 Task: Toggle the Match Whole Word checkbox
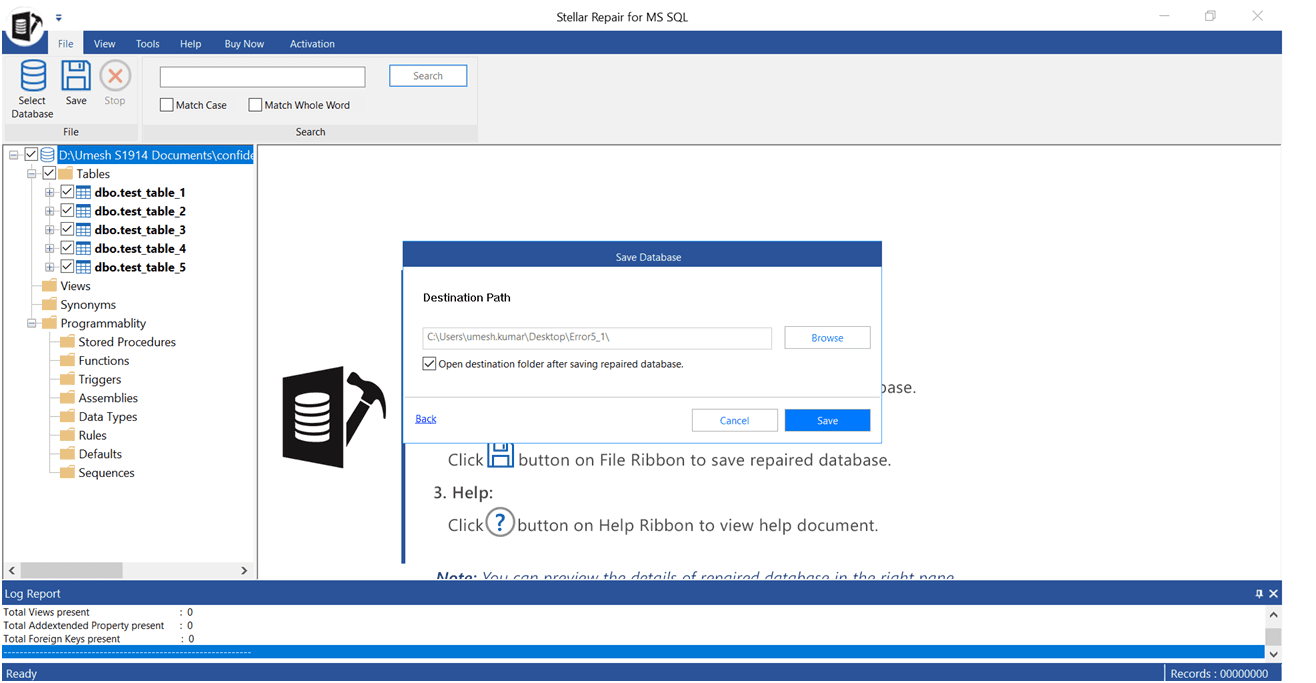(255, 105)
